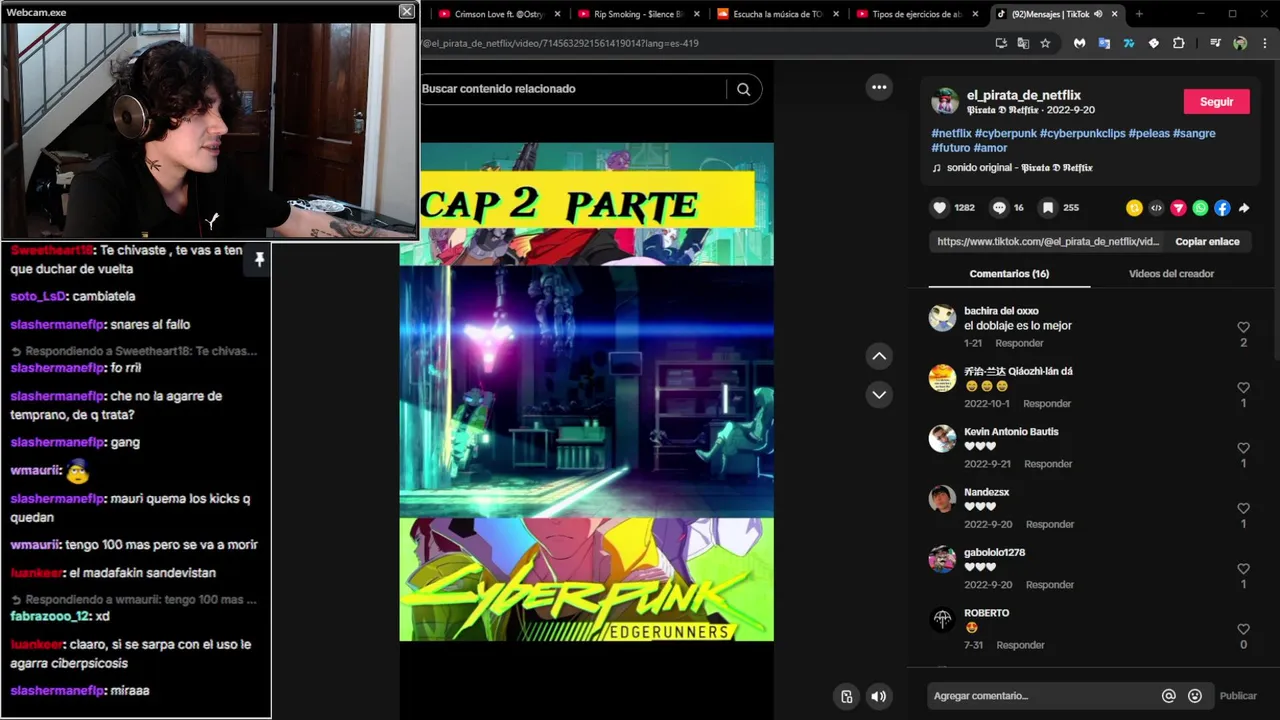Click the comments panel scrollbar
Screen dimensions: 1280x720
click(x=1275, y=208)
